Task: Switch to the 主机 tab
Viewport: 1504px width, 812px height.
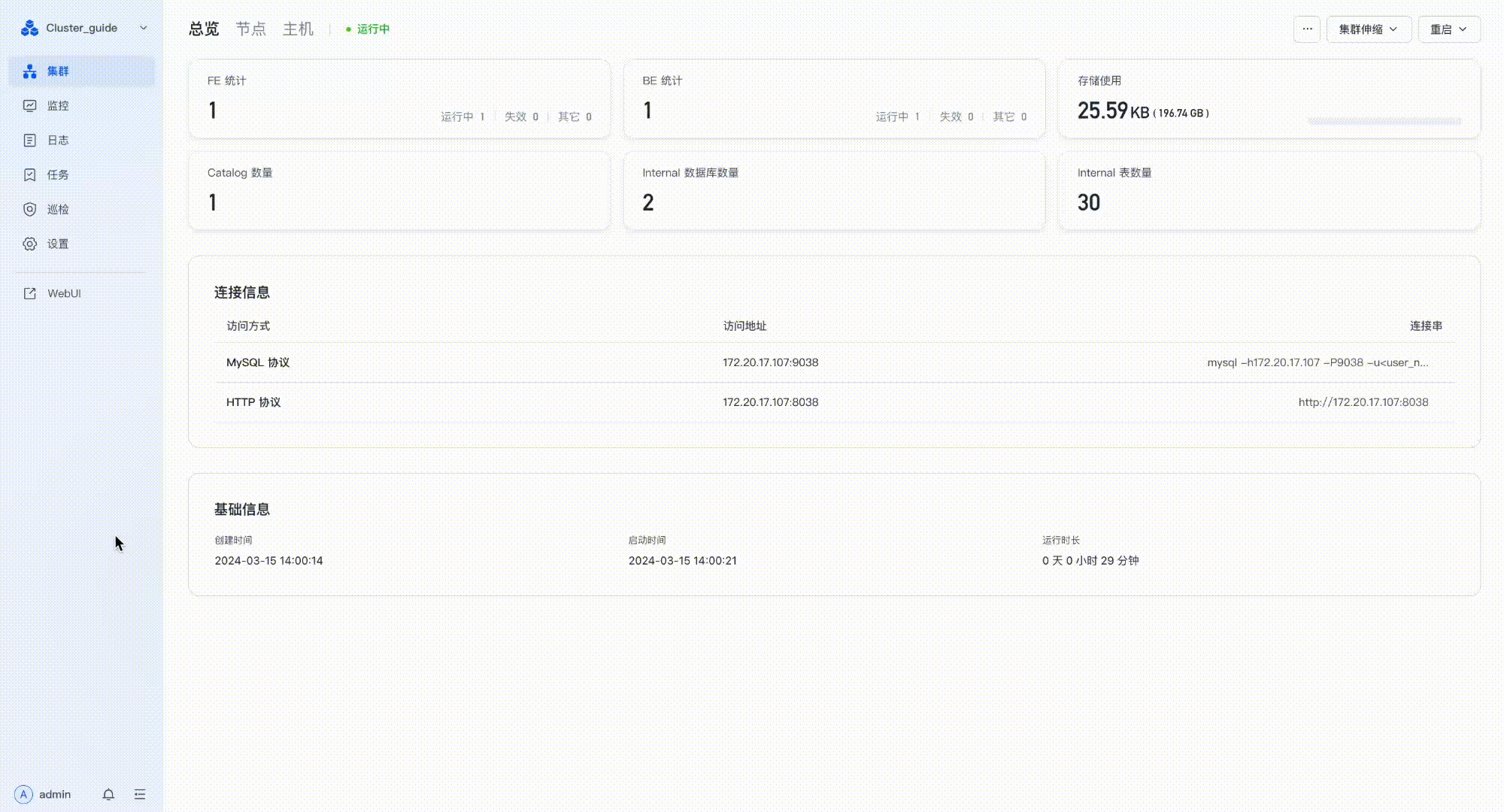Action: (298, 29)
